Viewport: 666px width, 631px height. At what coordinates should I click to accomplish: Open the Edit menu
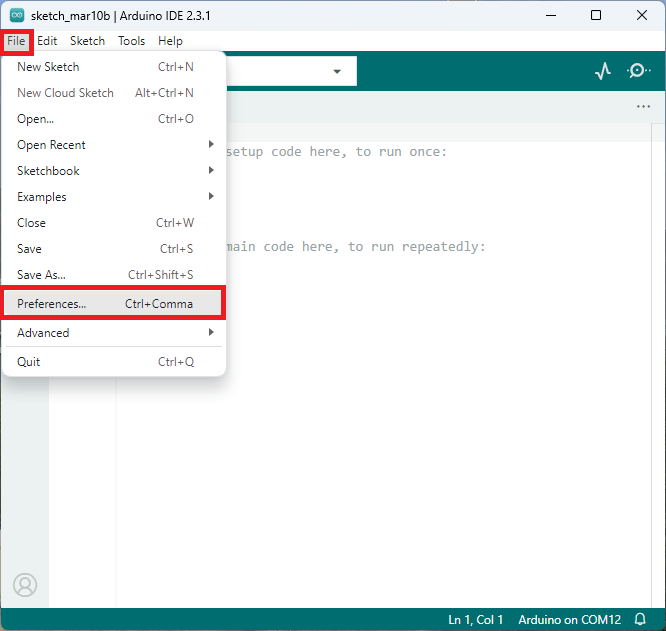click(x=47, y=41)
